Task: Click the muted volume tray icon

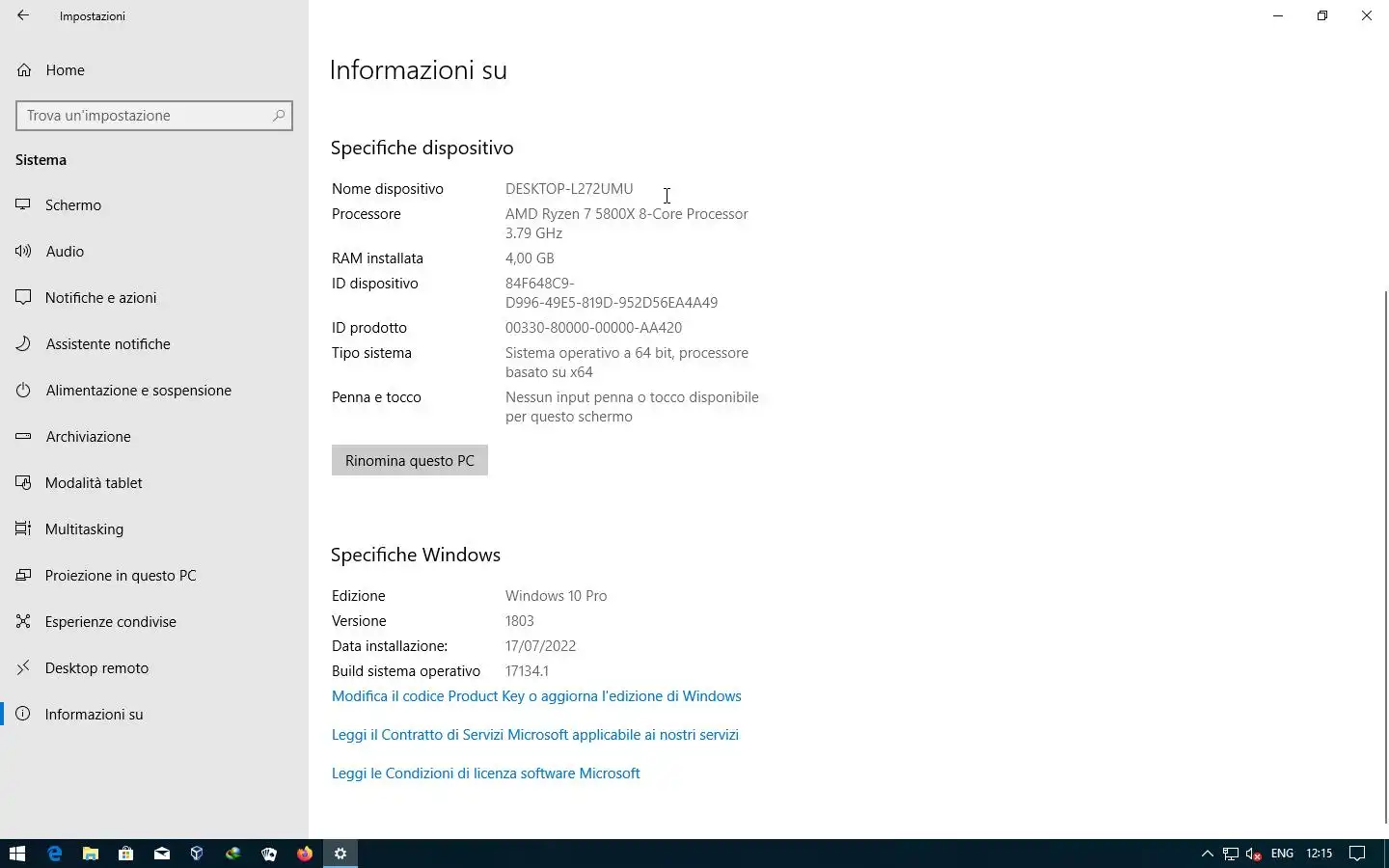Action: click(1254, 854)
